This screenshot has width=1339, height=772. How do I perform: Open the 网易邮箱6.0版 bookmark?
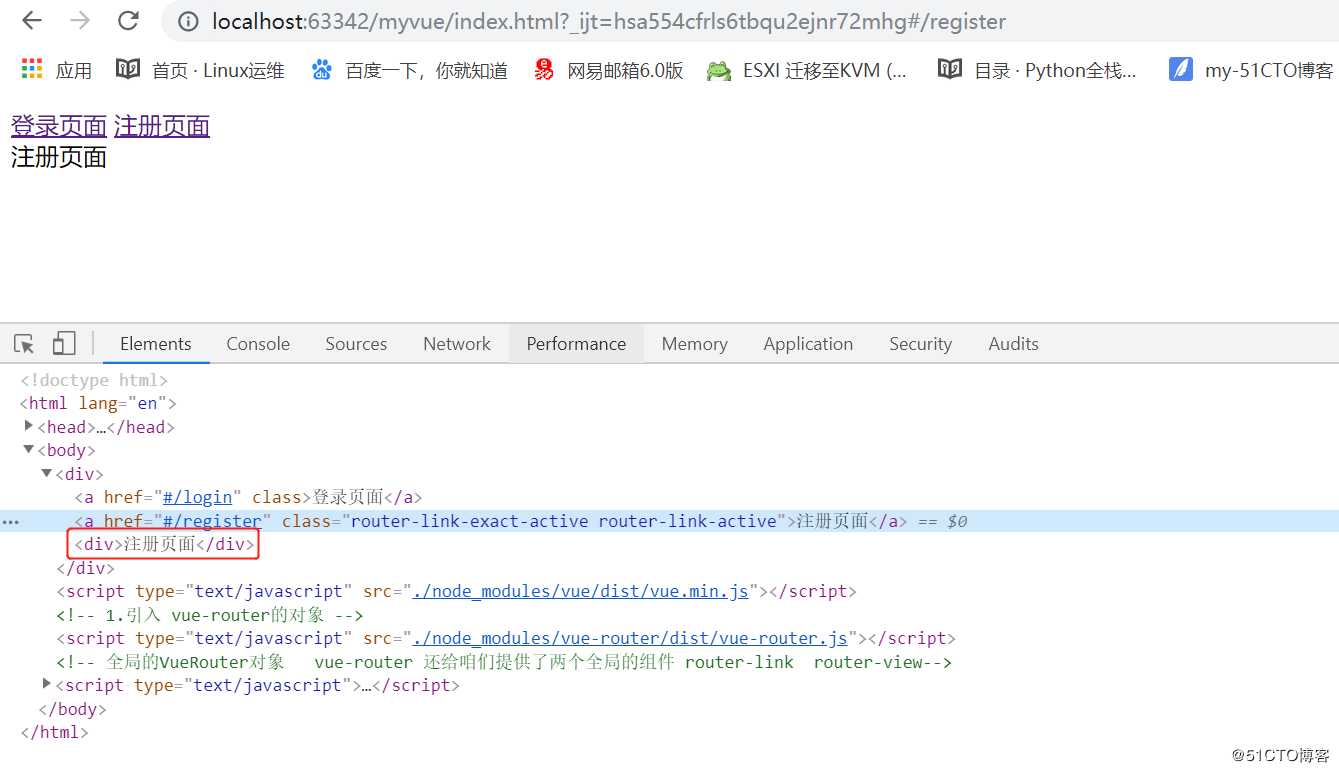pos(608,70)
